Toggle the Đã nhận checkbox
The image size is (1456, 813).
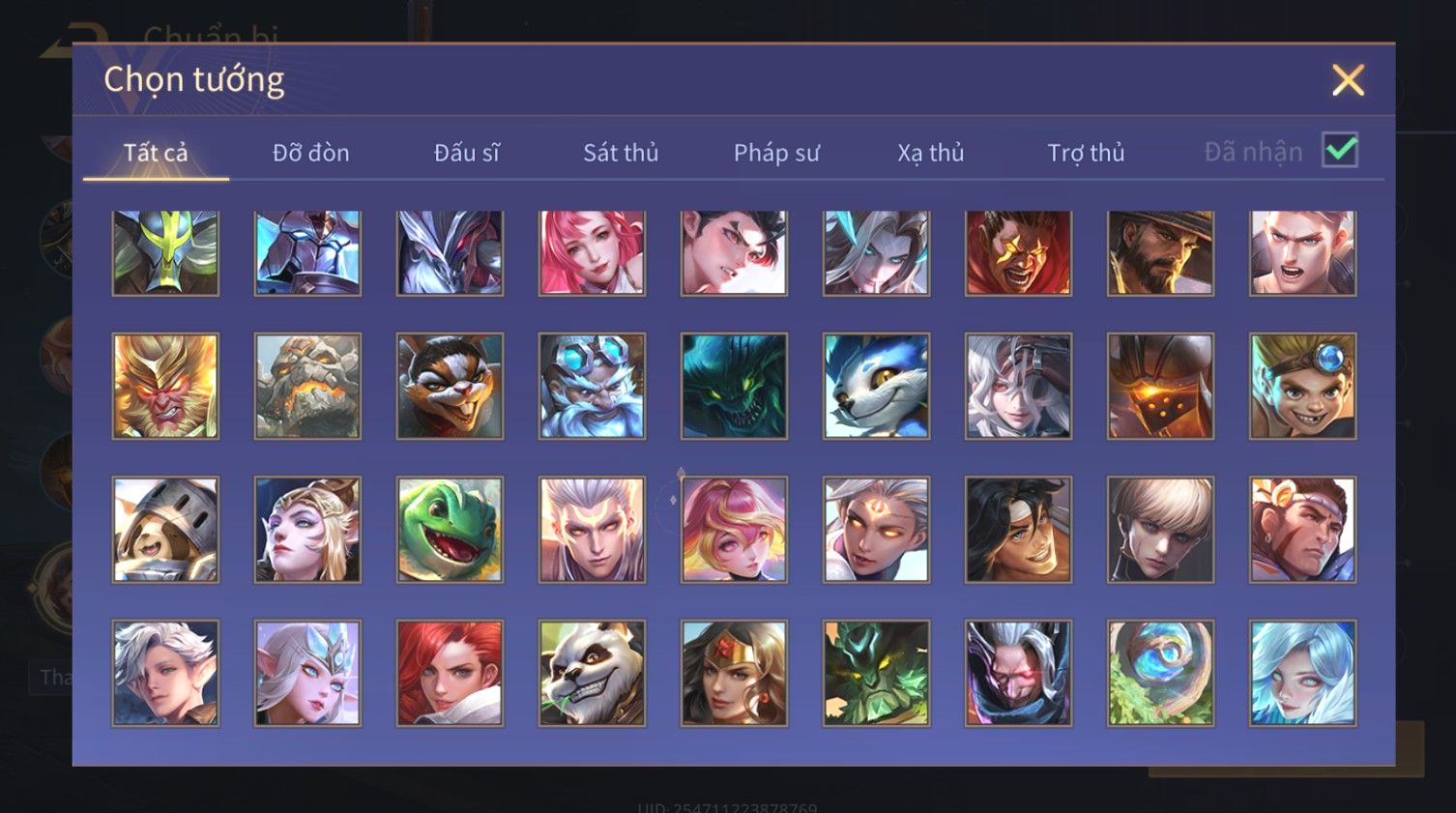(x=1340, y=151)
